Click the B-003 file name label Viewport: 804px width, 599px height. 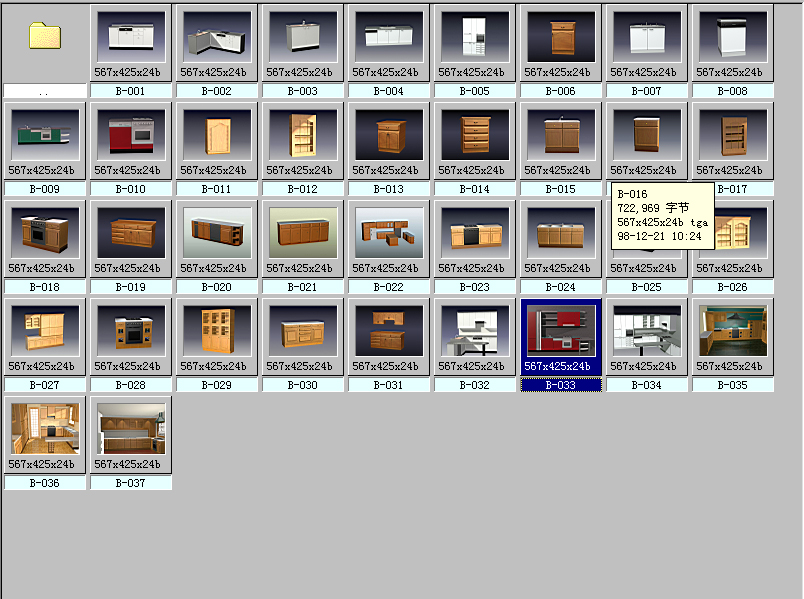303,91
